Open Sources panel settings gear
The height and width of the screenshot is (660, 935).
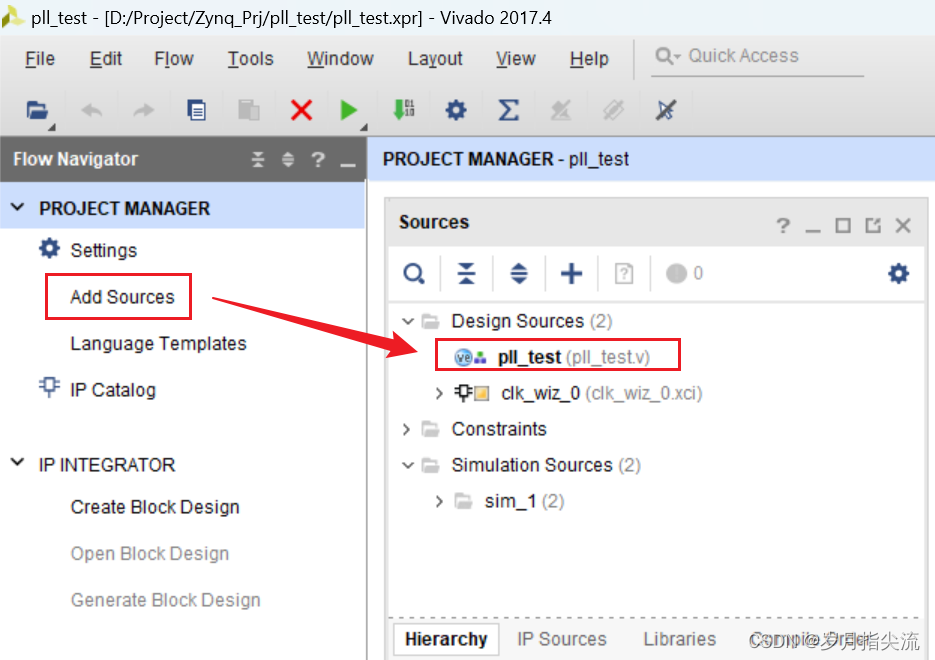(x=899, y=274)
